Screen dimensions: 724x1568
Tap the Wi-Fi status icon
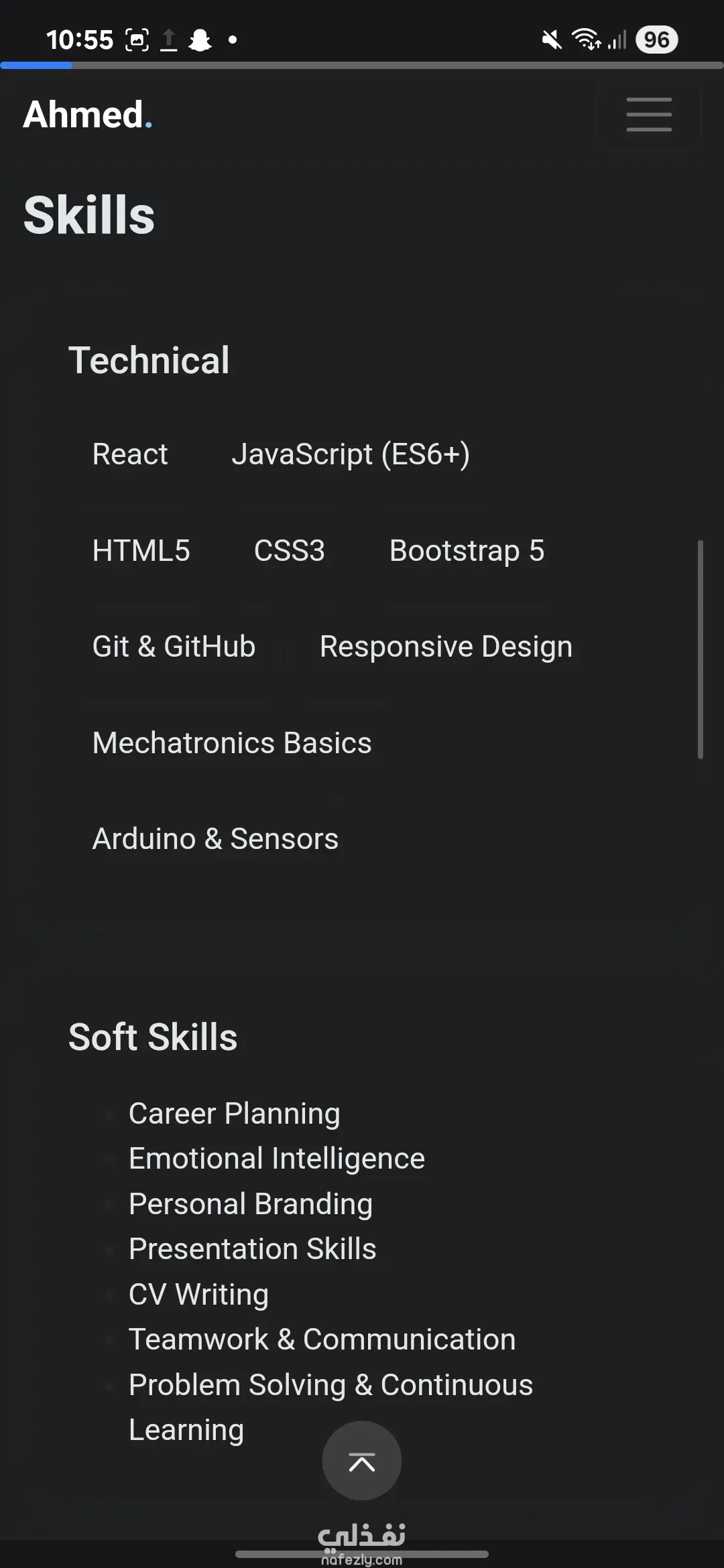click(586, 40)
